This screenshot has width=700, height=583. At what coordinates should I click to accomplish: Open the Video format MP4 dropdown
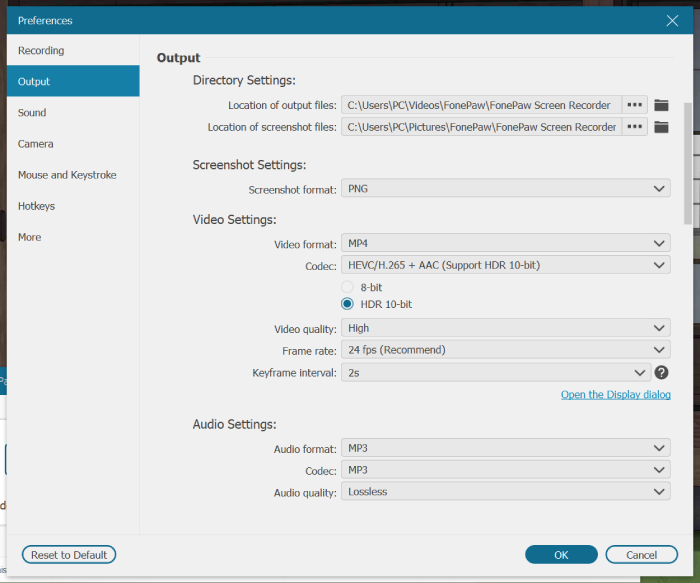pyautogui.click(x=506, y=243)
